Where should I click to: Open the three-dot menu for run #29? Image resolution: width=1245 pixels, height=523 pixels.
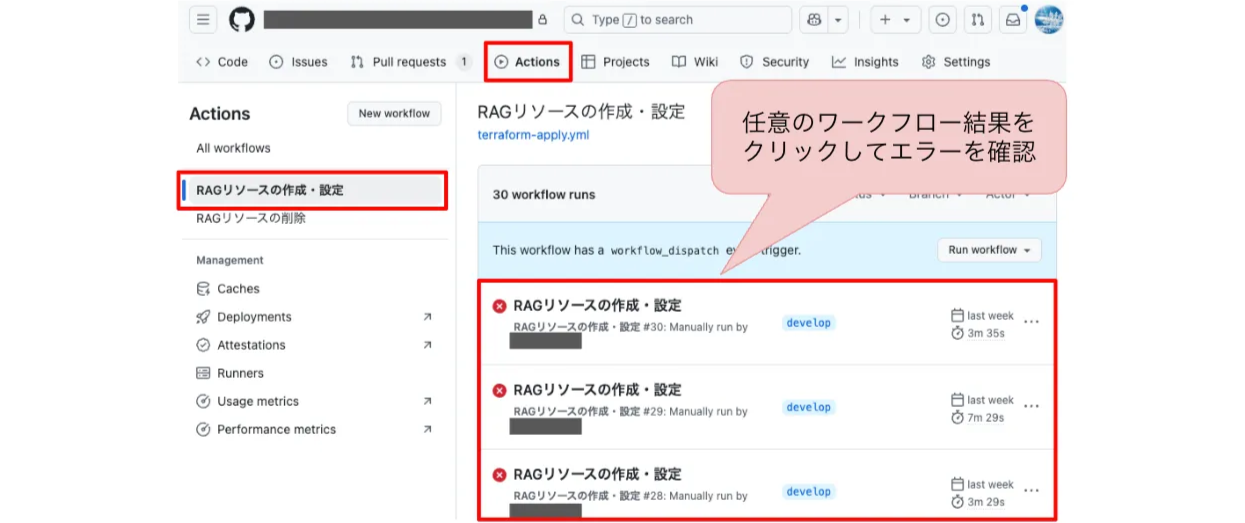point(1032,407)
